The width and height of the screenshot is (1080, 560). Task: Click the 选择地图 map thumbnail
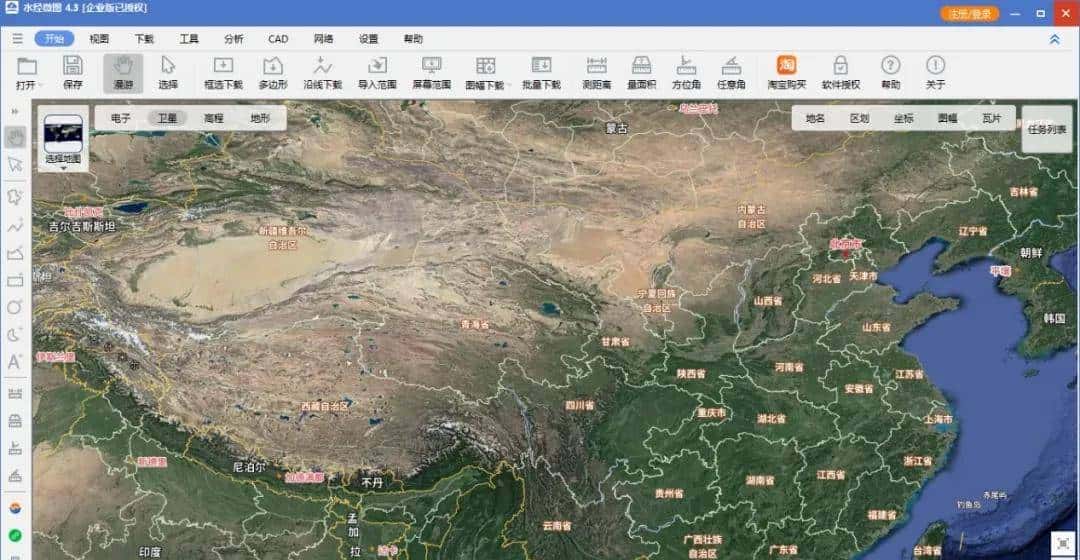(x=63, y=133)
